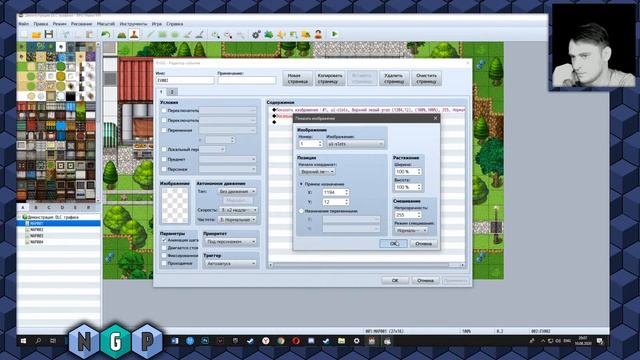Select the Flood fill tool
640x360 pixels.
coord(187,35)
